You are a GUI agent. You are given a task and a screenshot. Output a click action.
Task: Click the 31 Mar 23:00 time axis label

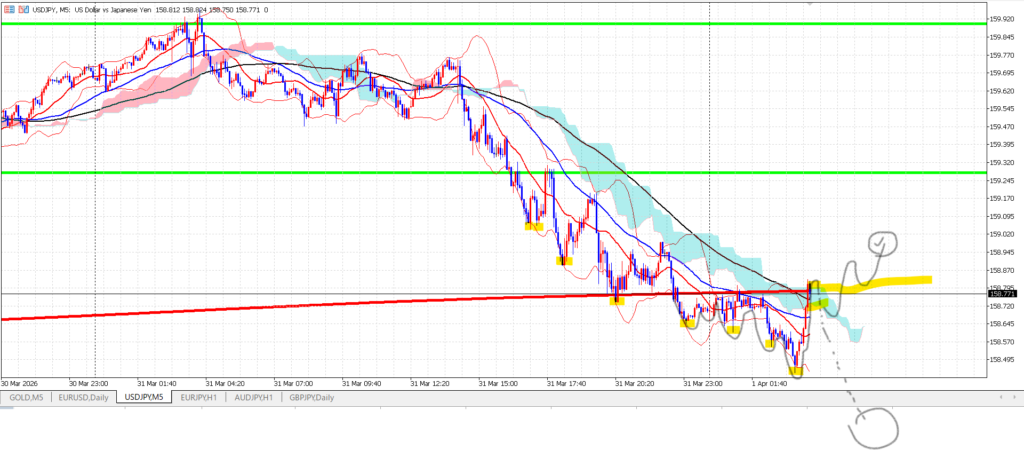click(703, 382)
